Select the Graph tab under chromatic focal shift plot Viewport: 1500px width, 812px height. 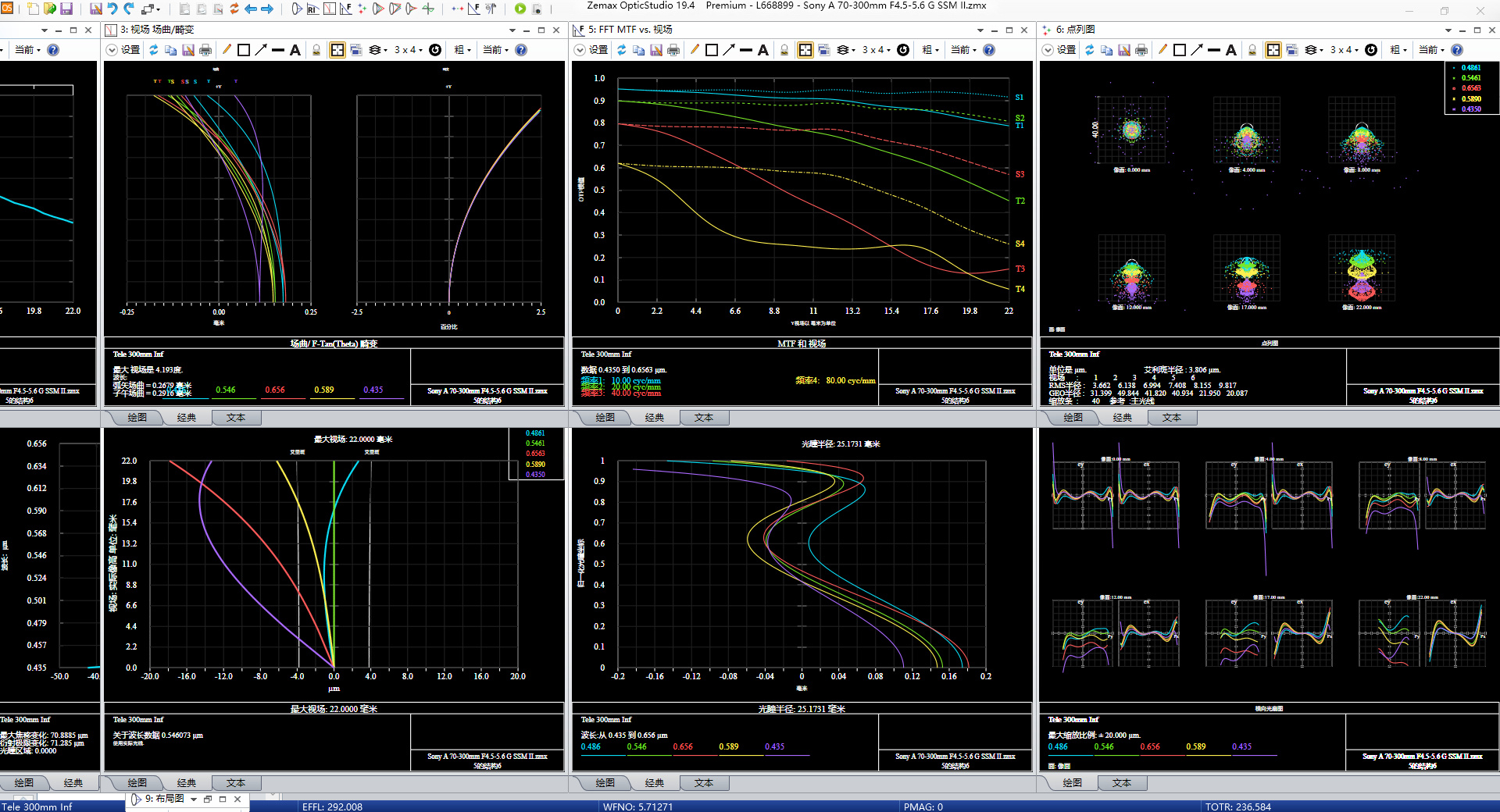pyautogui.click(x=24, y=783)
